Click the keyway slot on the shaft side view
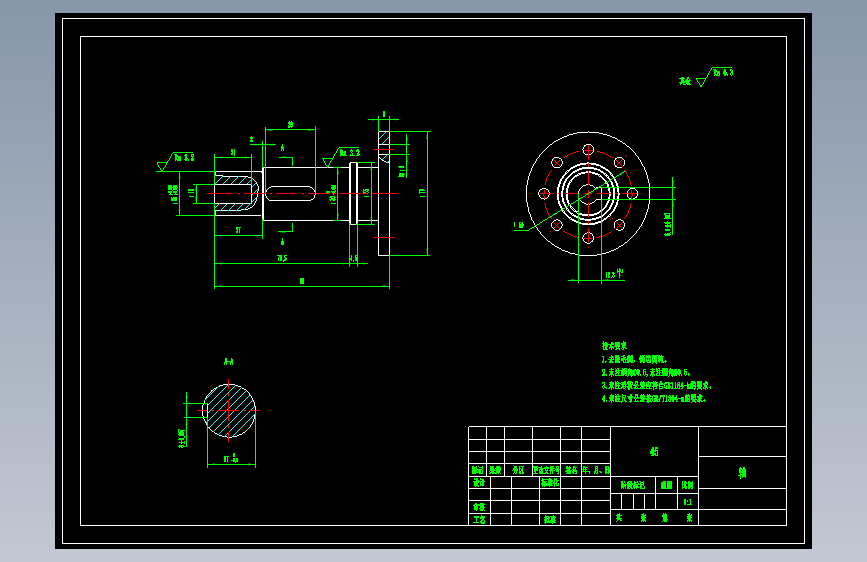867x562 pixels. pos(290,194)
